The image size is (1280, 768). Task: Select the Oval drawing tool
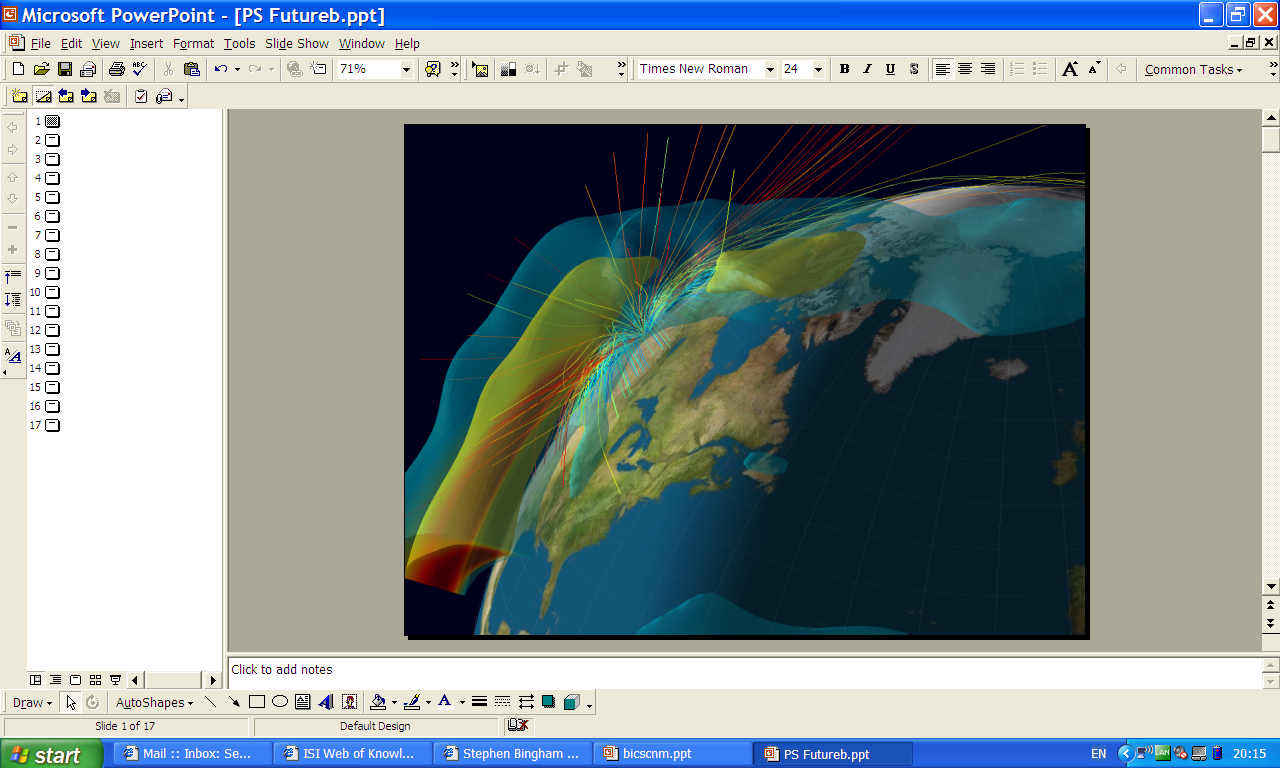coord(280,702)
